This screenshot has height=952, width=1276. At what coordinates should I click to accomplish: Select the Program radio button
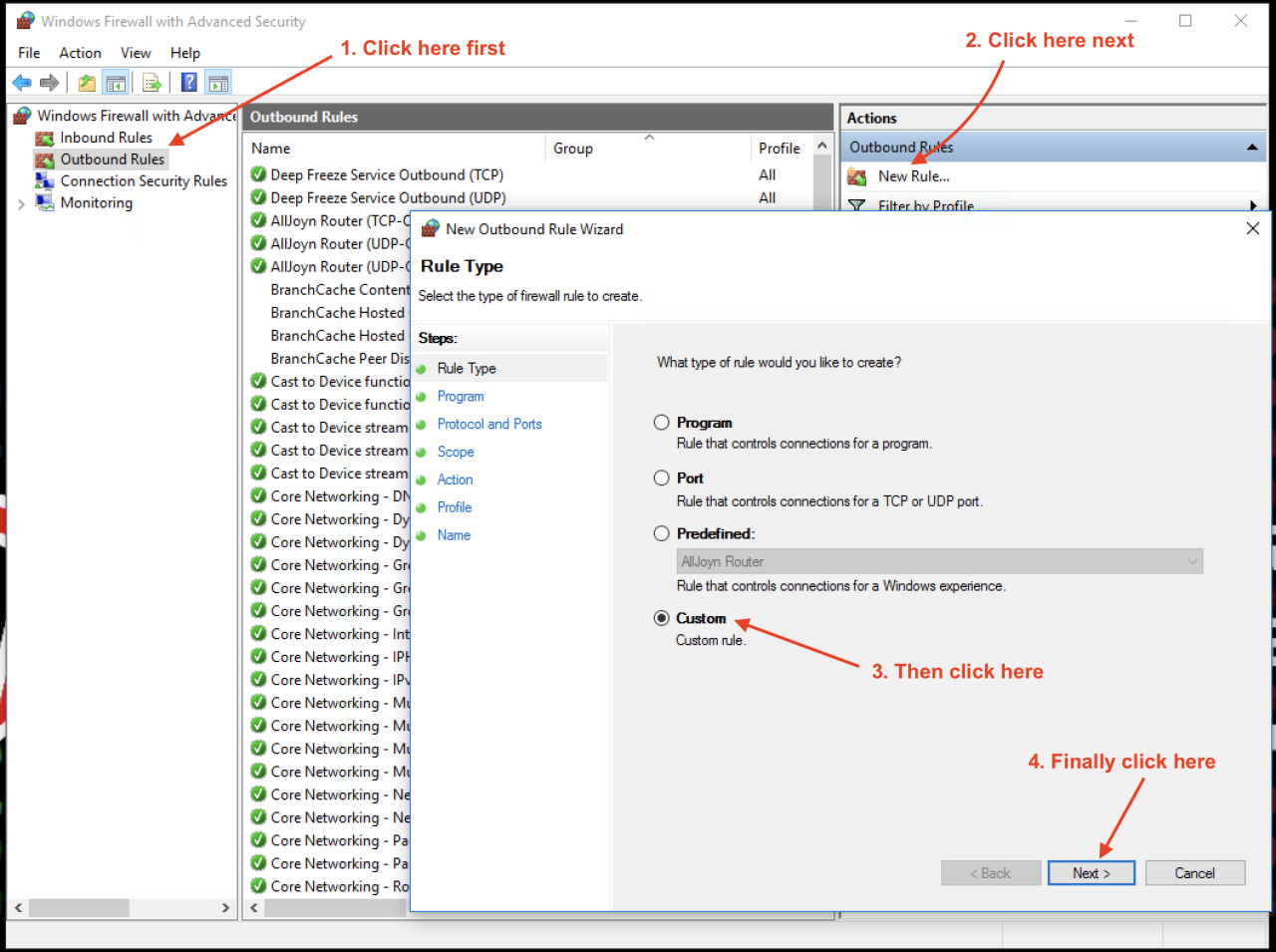pos(661,423)
